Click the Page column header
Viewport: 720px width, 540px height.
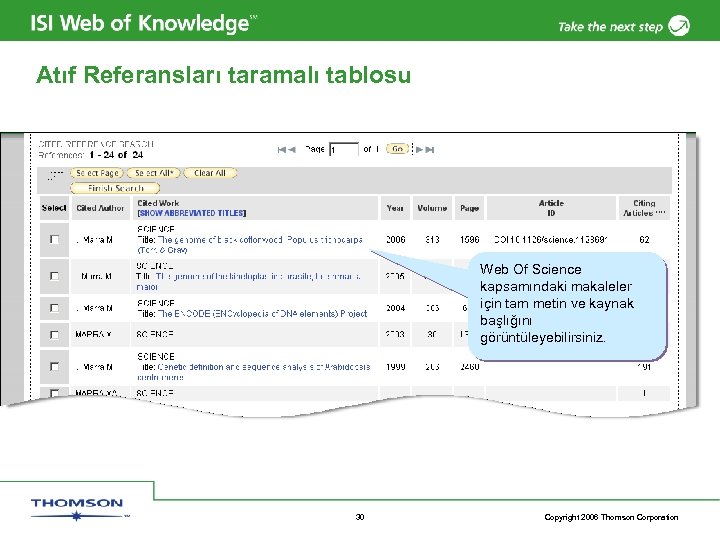(469, 208)
